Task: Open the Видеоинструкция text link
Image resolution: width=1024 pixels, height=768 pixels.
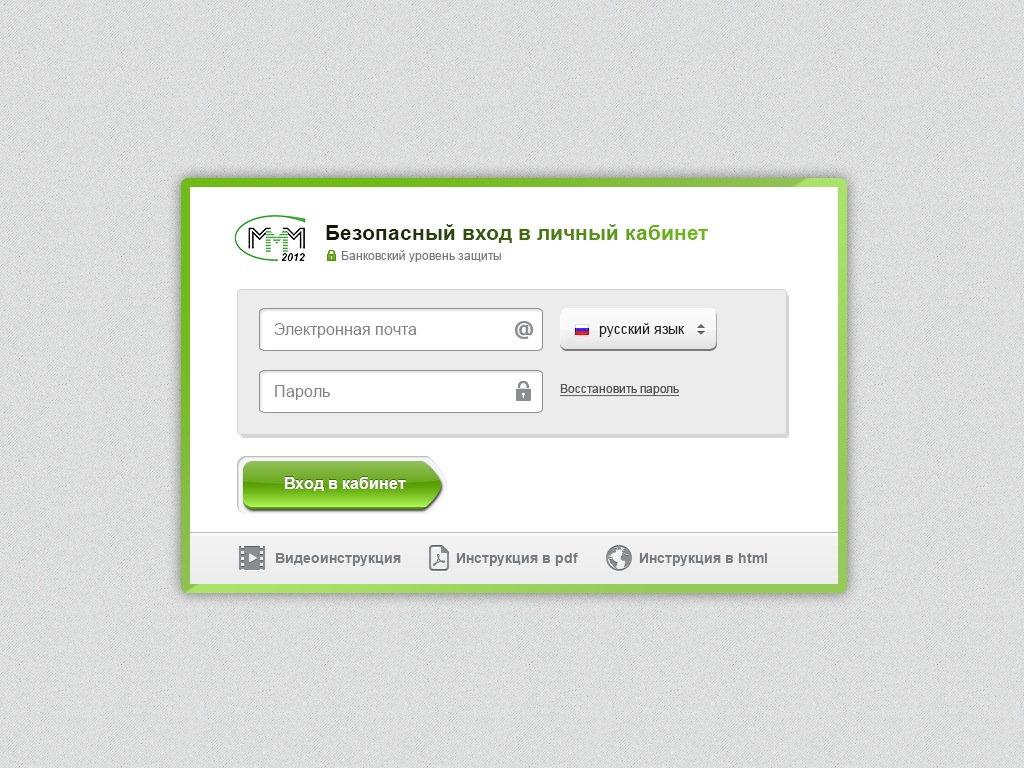Action: point(338,558)
